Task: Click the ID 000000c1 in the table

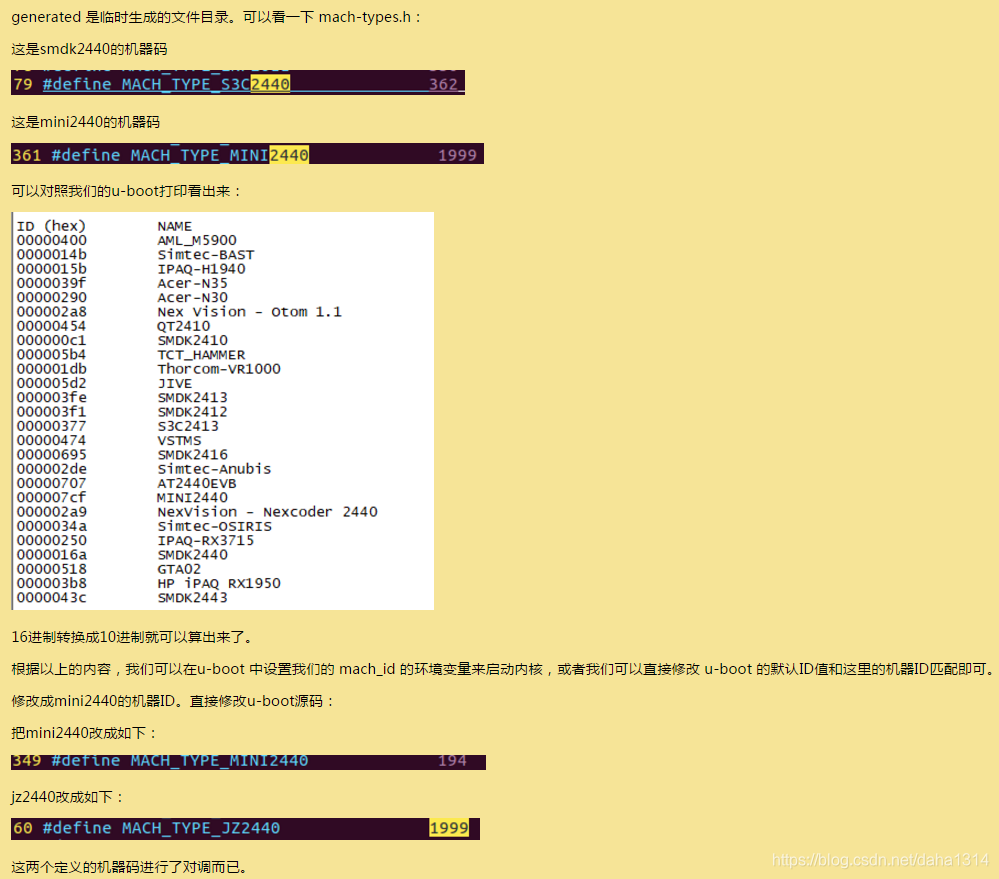Action: tap(52, 340)
